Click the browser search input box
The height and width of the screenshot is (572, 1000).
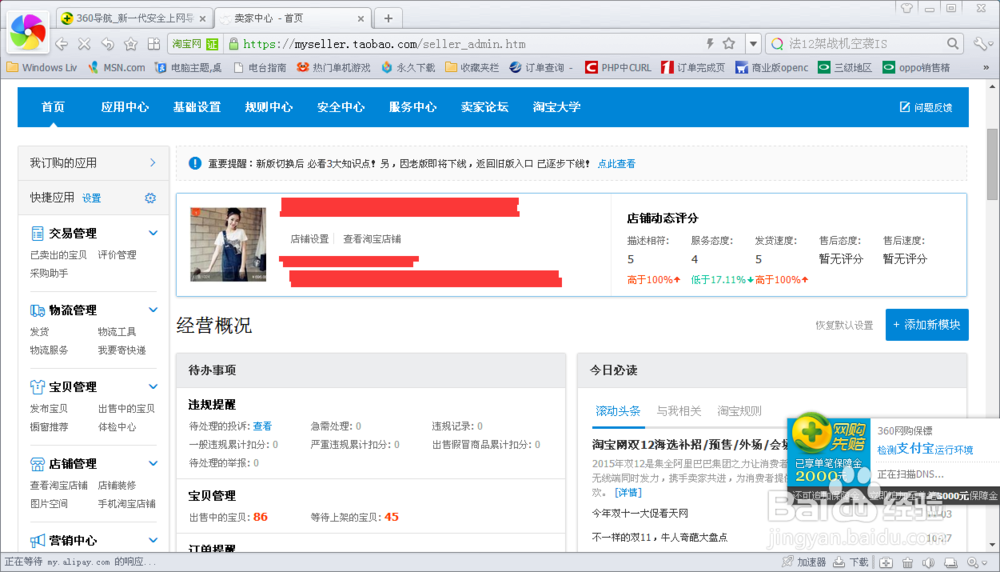click(865, 43)
